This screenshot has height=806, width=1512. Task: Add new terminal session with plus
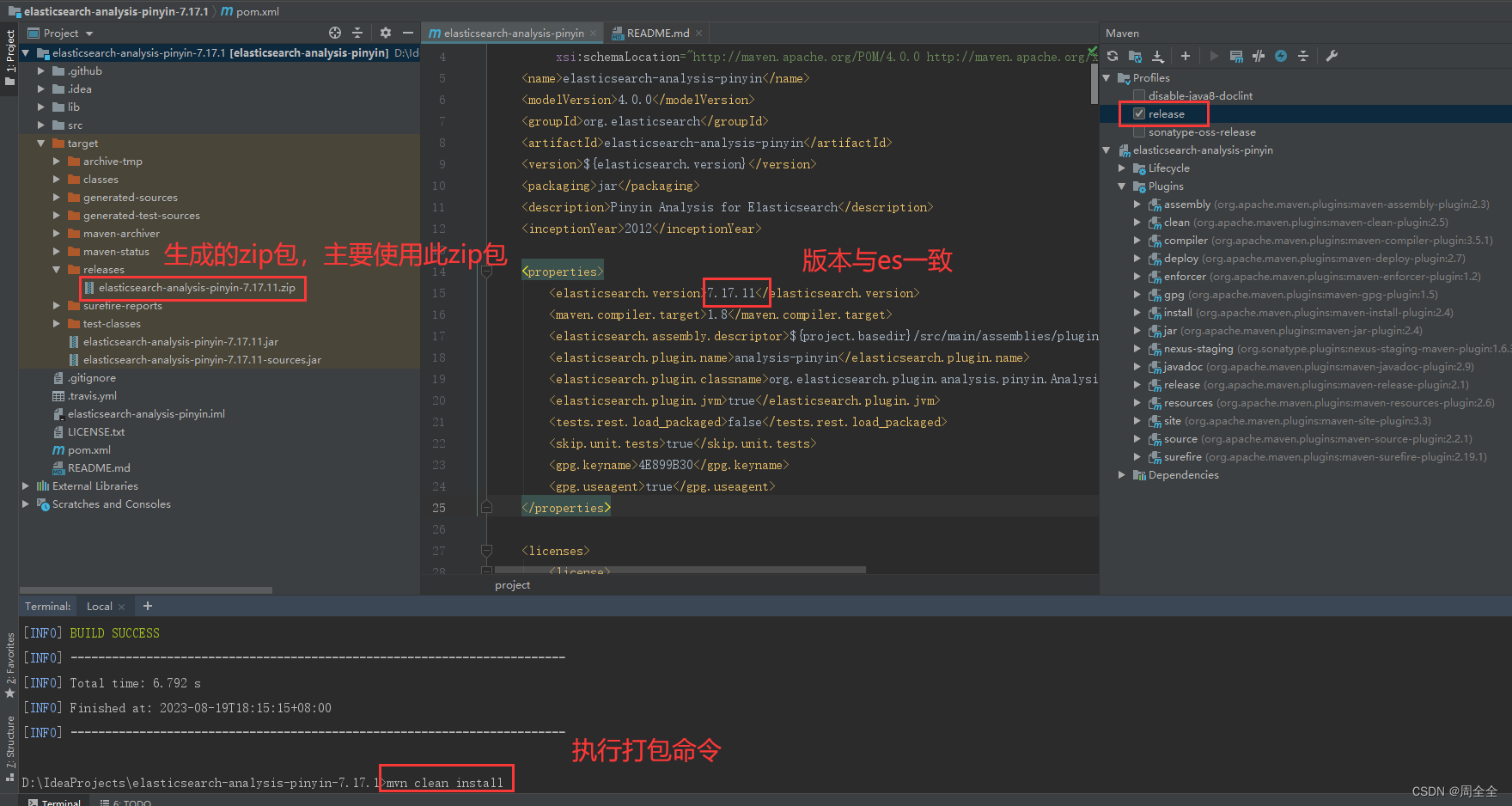pos(148,606)
